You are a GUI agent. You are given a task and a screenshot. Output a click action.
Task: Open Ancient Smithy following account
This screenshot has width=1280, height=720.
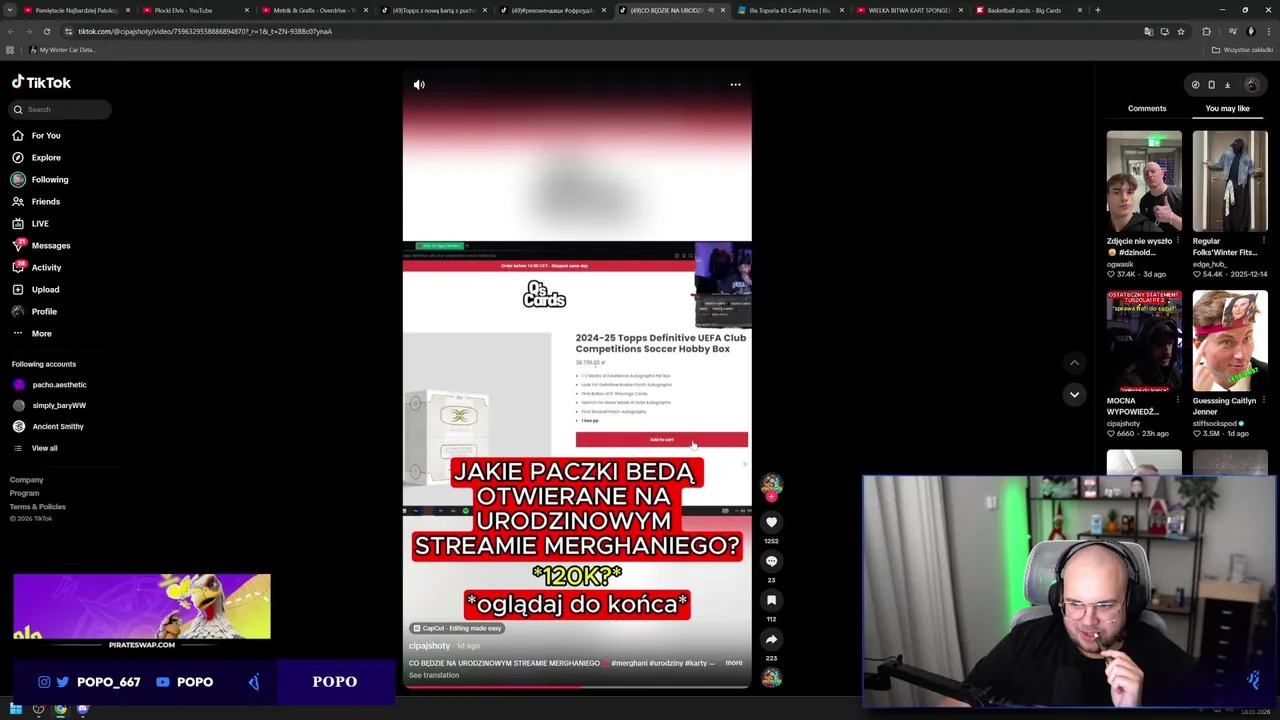pos(48,426)
